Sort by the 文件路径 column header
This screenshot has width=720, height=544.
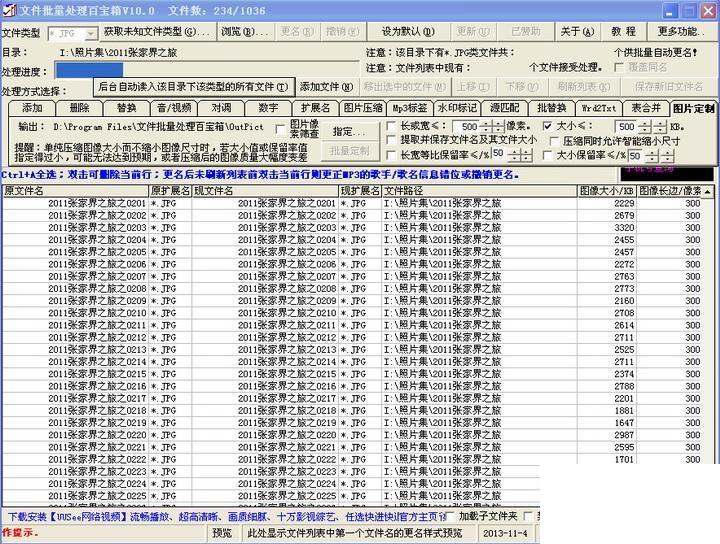[x=479, y=191]
